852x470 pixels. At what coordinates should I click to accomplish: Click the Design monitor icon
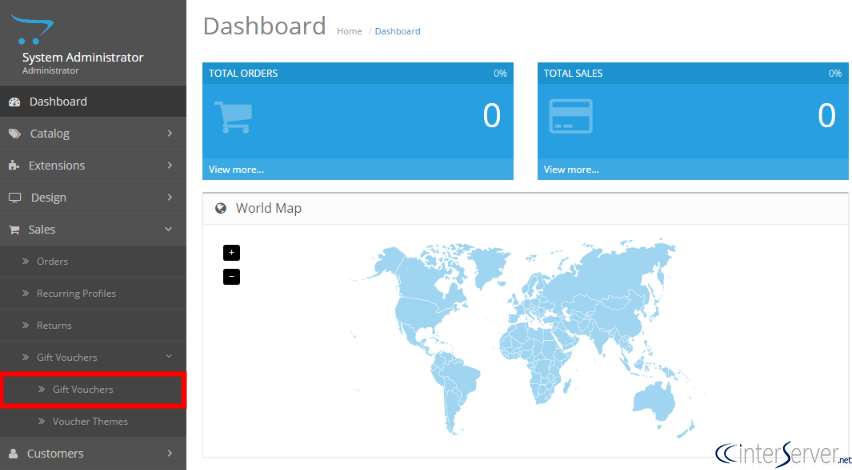[x=15, y=197]
